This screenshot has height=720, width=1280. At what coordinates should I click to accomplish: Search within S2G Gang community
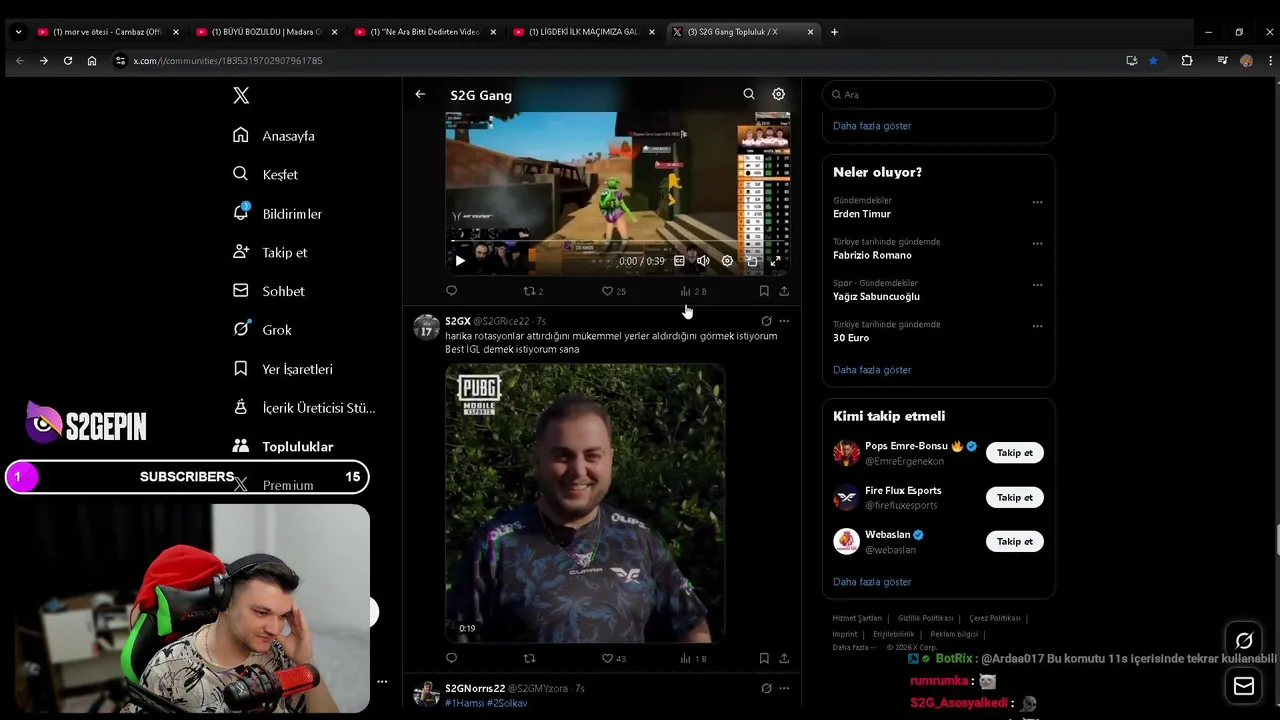(748, 94)
